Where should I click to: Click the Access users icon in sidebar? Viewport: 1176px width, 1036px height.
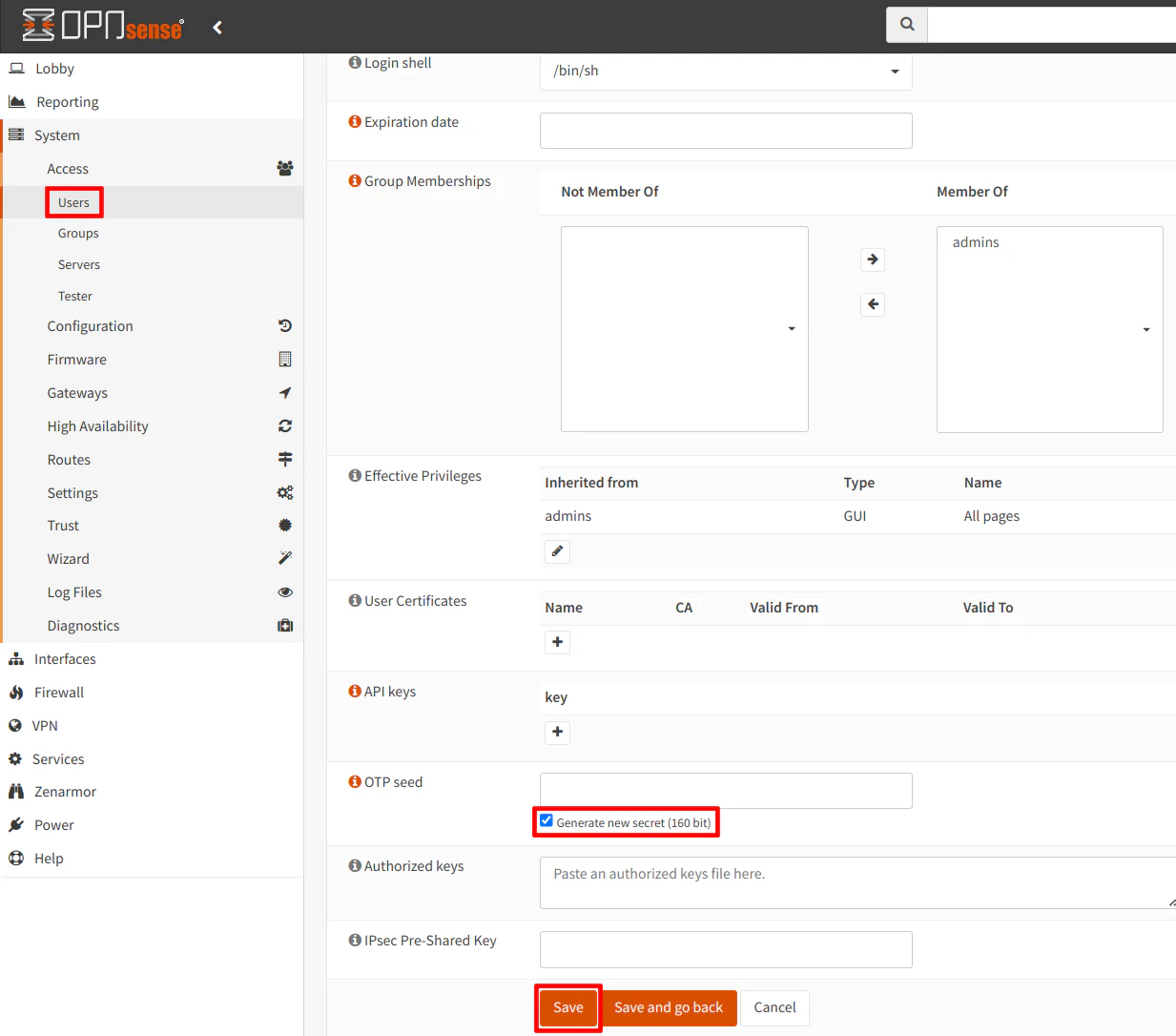click(x=285, y=168)
